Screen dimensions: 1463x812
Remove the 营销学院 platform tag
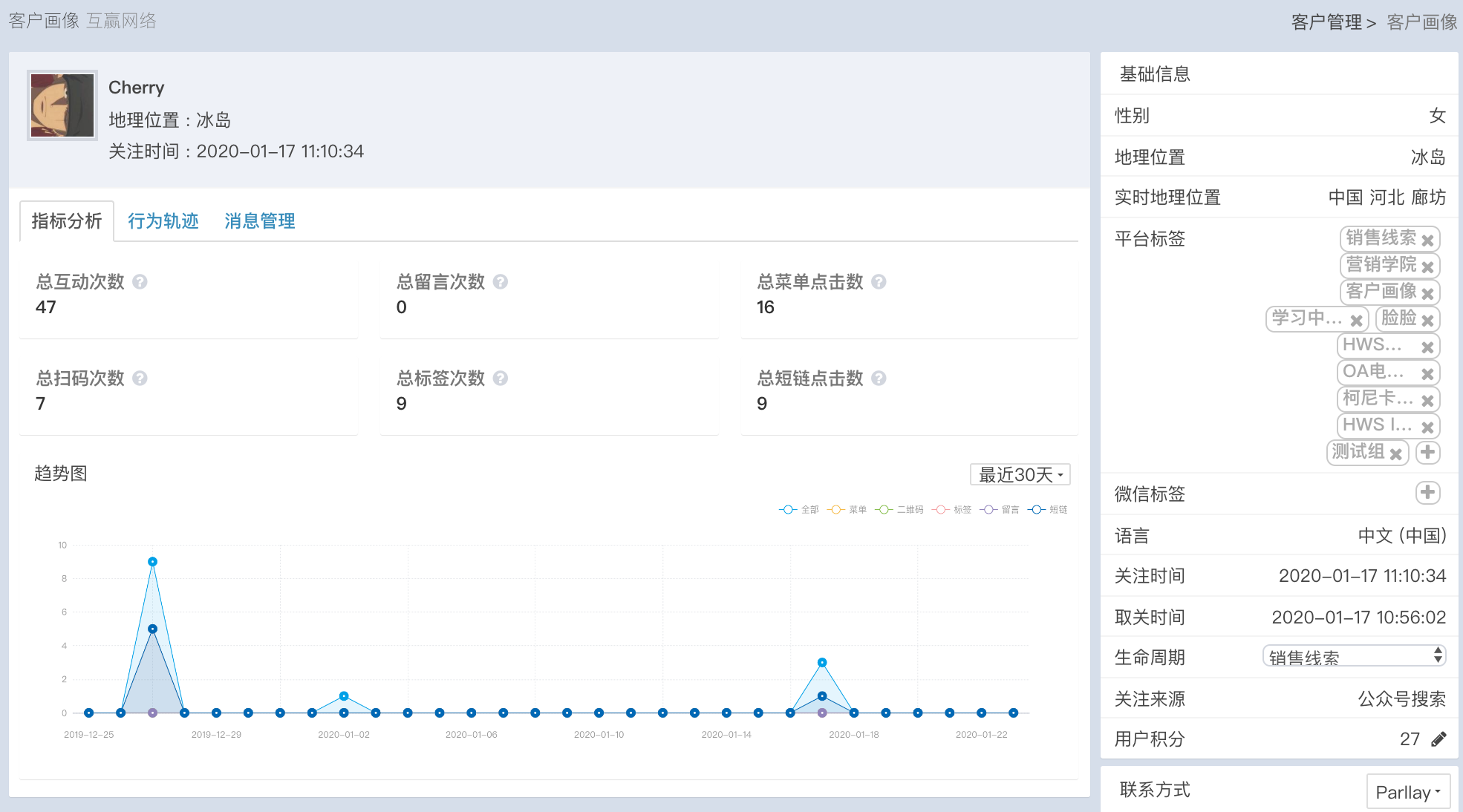coord(1427,267)
